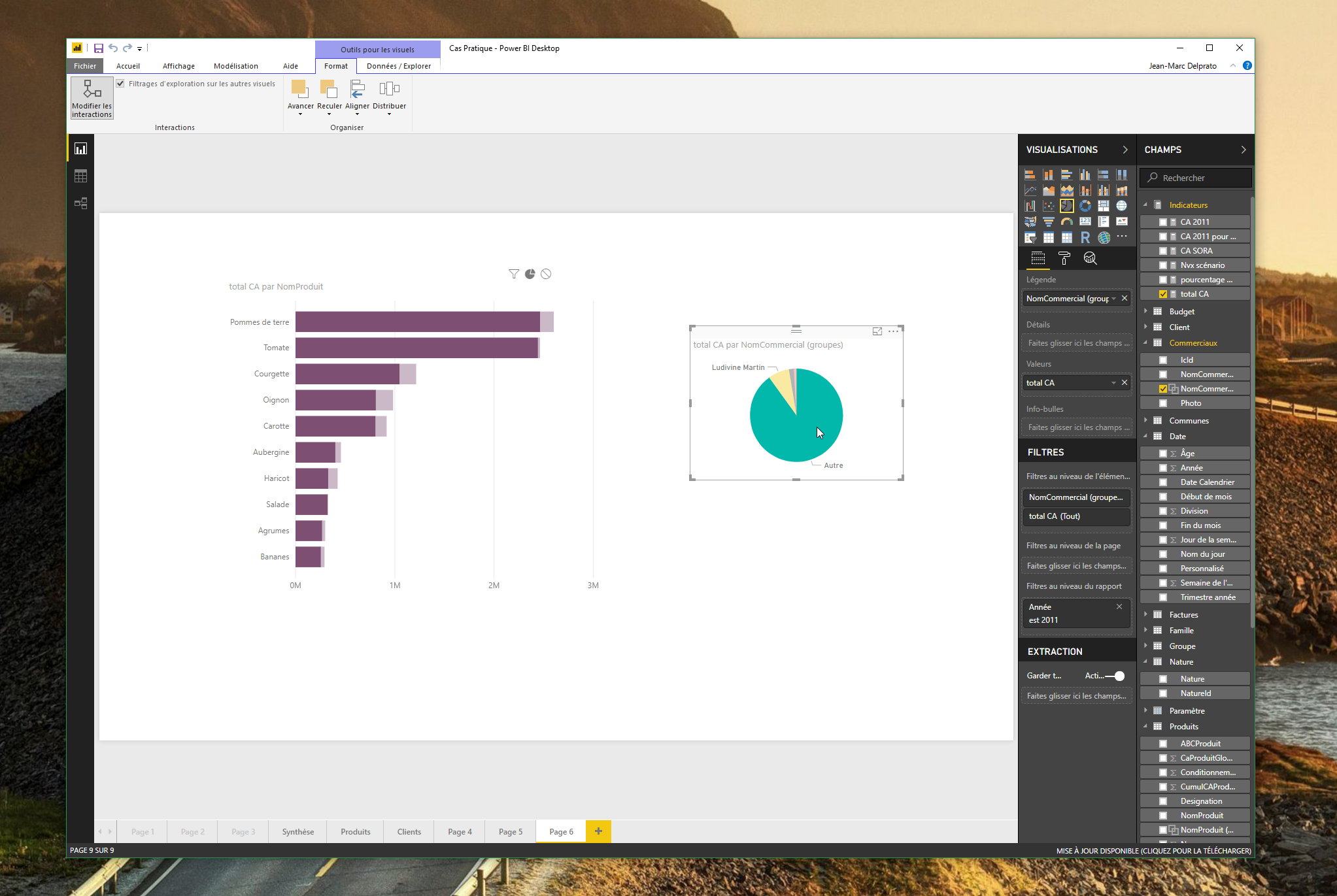The image size is (1337, 896).
Task: Expand the Budget table
Action: (x=1145, y=311)
